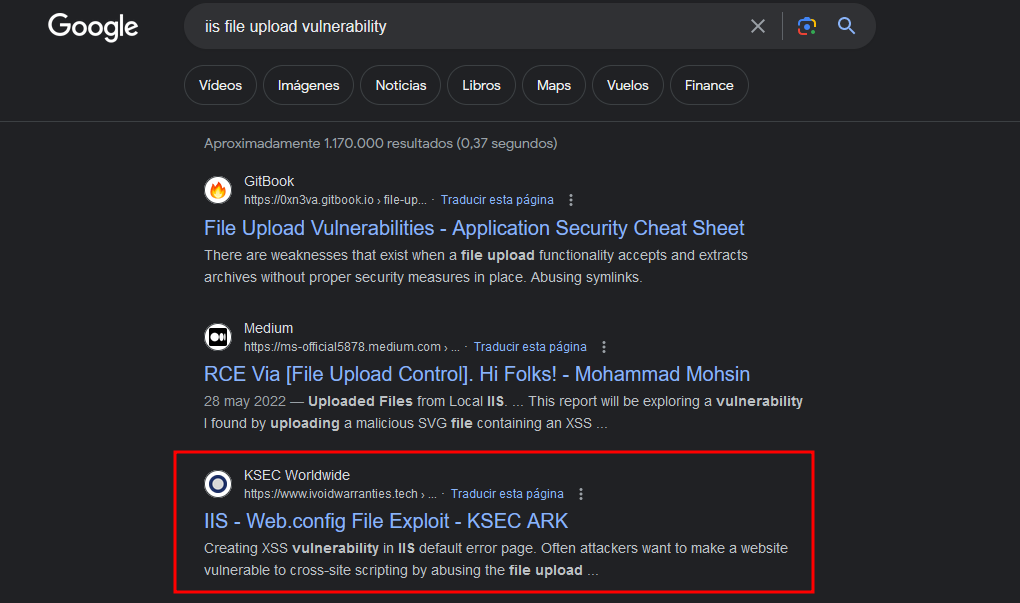Click the KSEC Worldwide favicon
Viewport: 1020px width, 603px height.
click(x=218, y=484)
